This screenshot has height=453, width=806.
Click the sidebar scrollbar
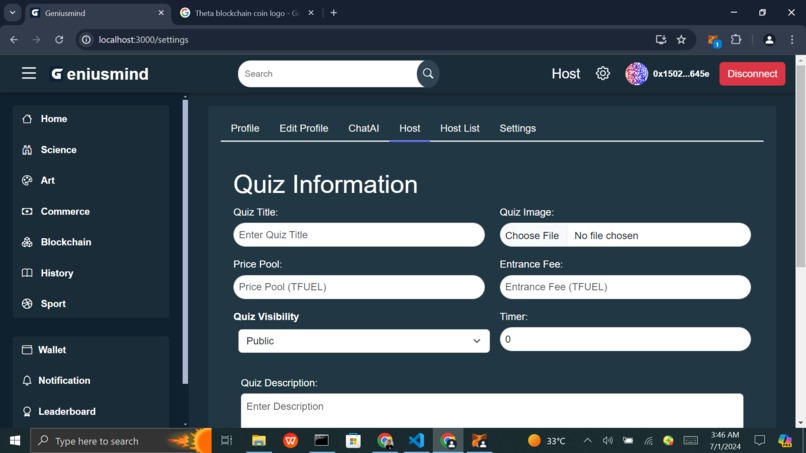185,242
